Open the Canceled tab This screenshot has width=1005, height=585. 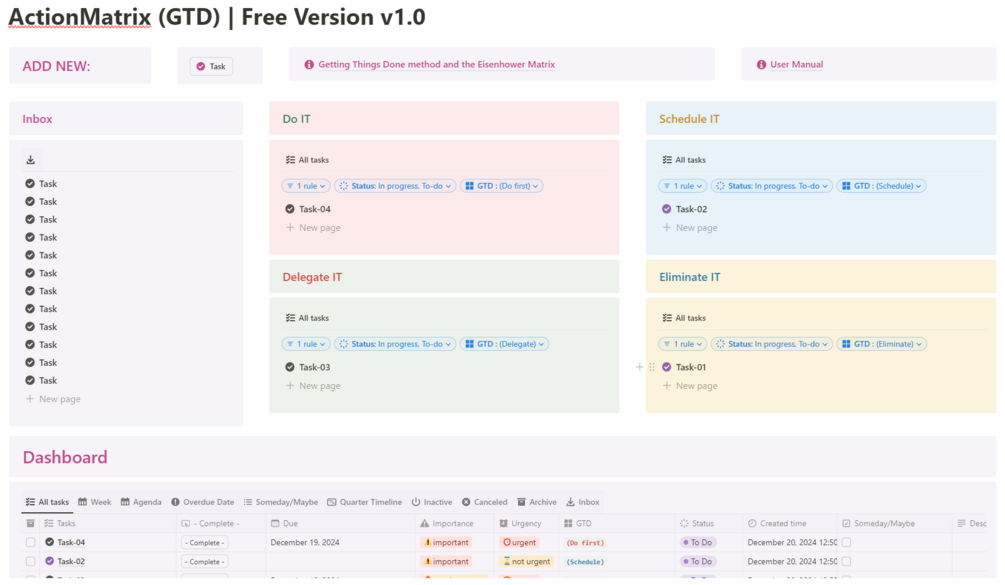click(x=485, y=502)
